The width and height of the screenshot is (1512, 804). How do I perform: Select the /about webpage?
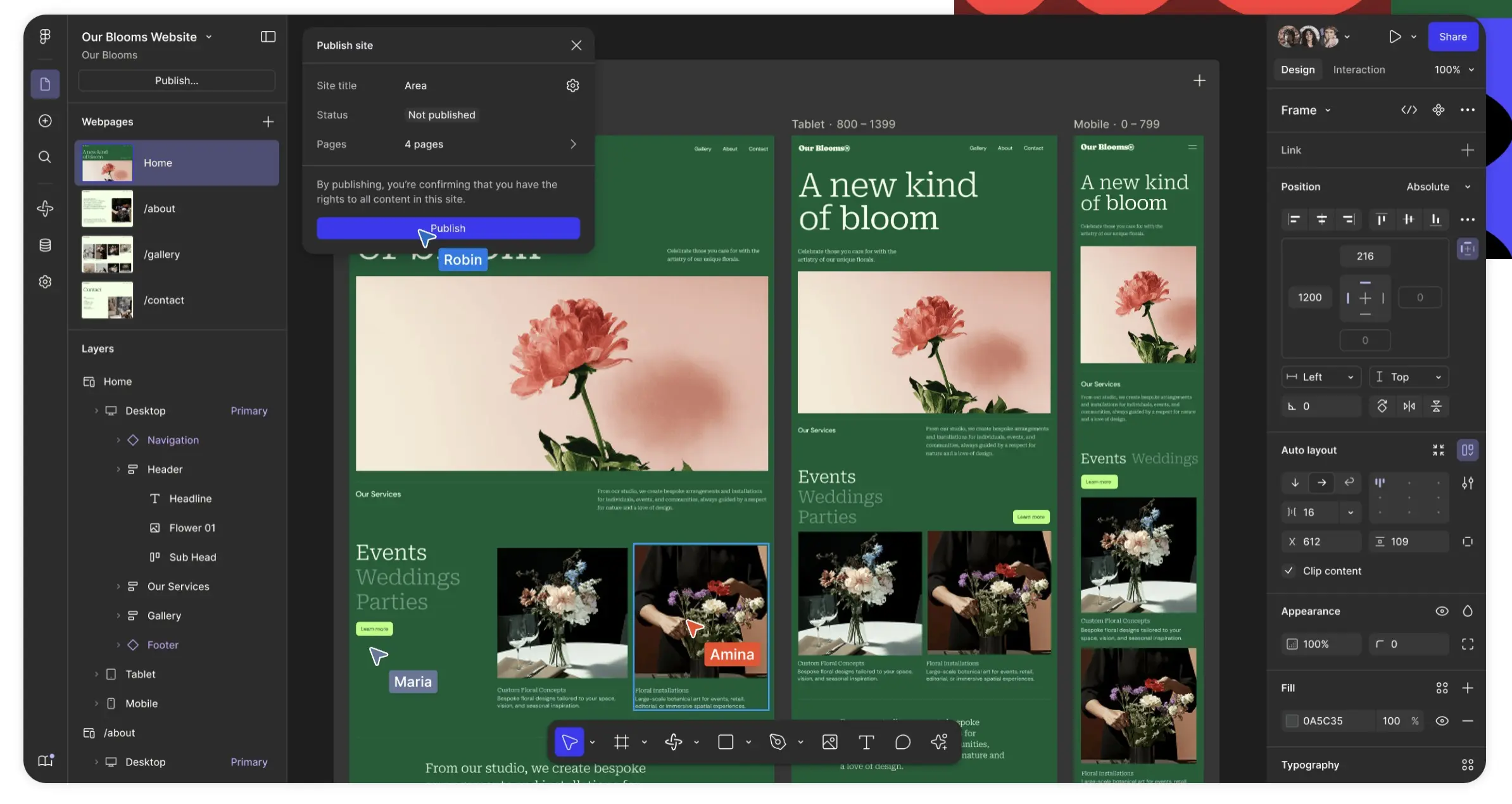[177, 209]
